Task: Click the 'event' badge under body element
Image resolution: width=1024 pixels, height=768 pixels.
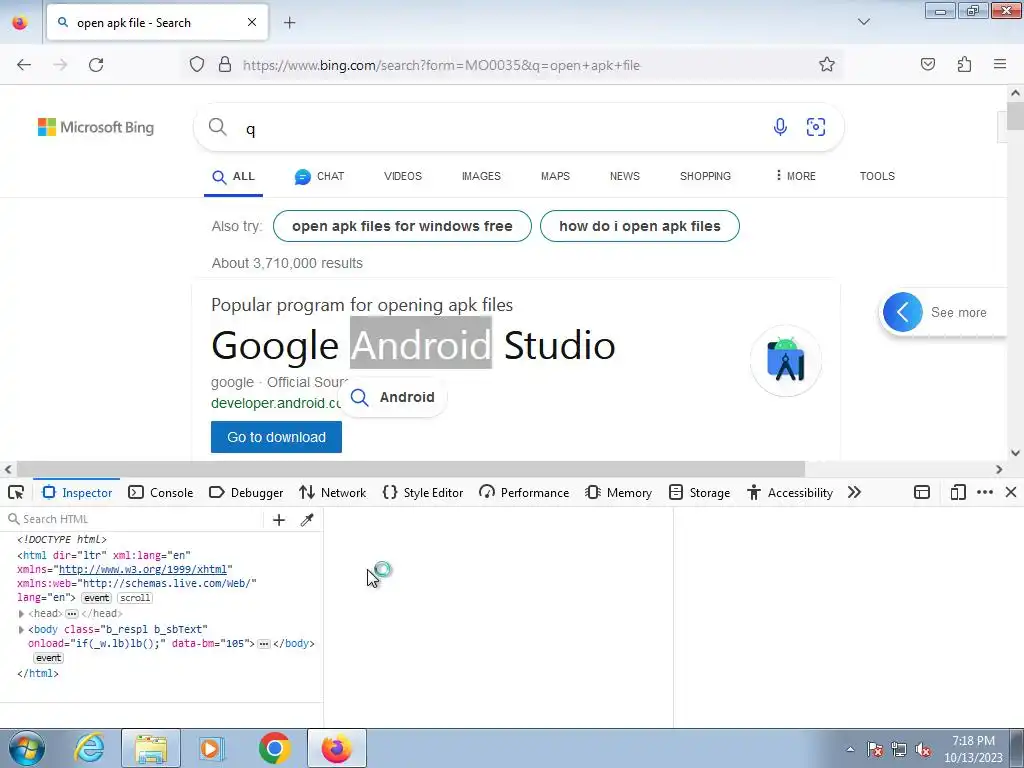Action: pyautogui.click(x=48, y=658)
